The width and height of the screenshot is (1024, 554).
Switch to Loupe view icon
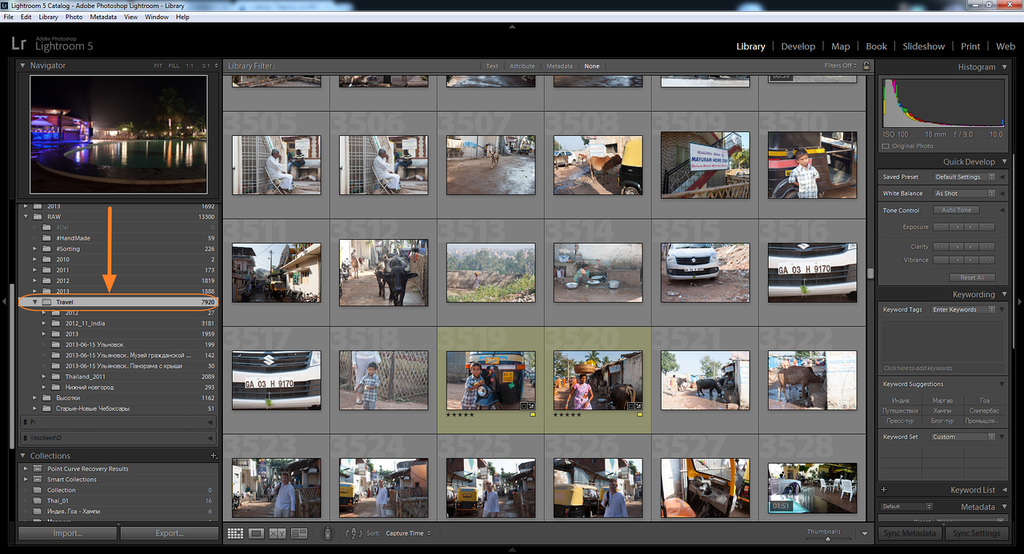tap(257, 534)
